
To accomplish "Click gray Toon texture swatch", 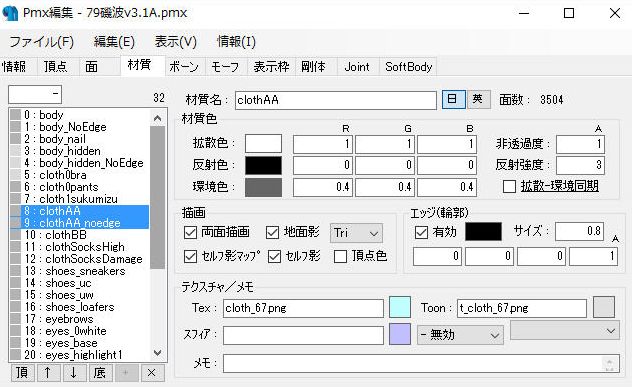I will 604,307.
